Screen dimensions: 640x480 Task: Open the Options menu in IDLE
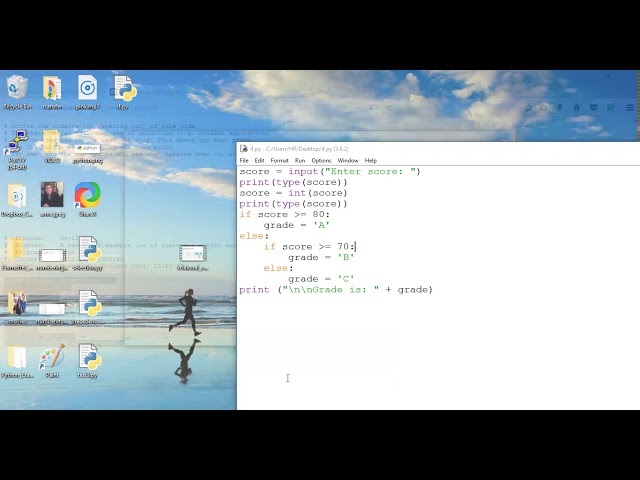click(321, 160)
